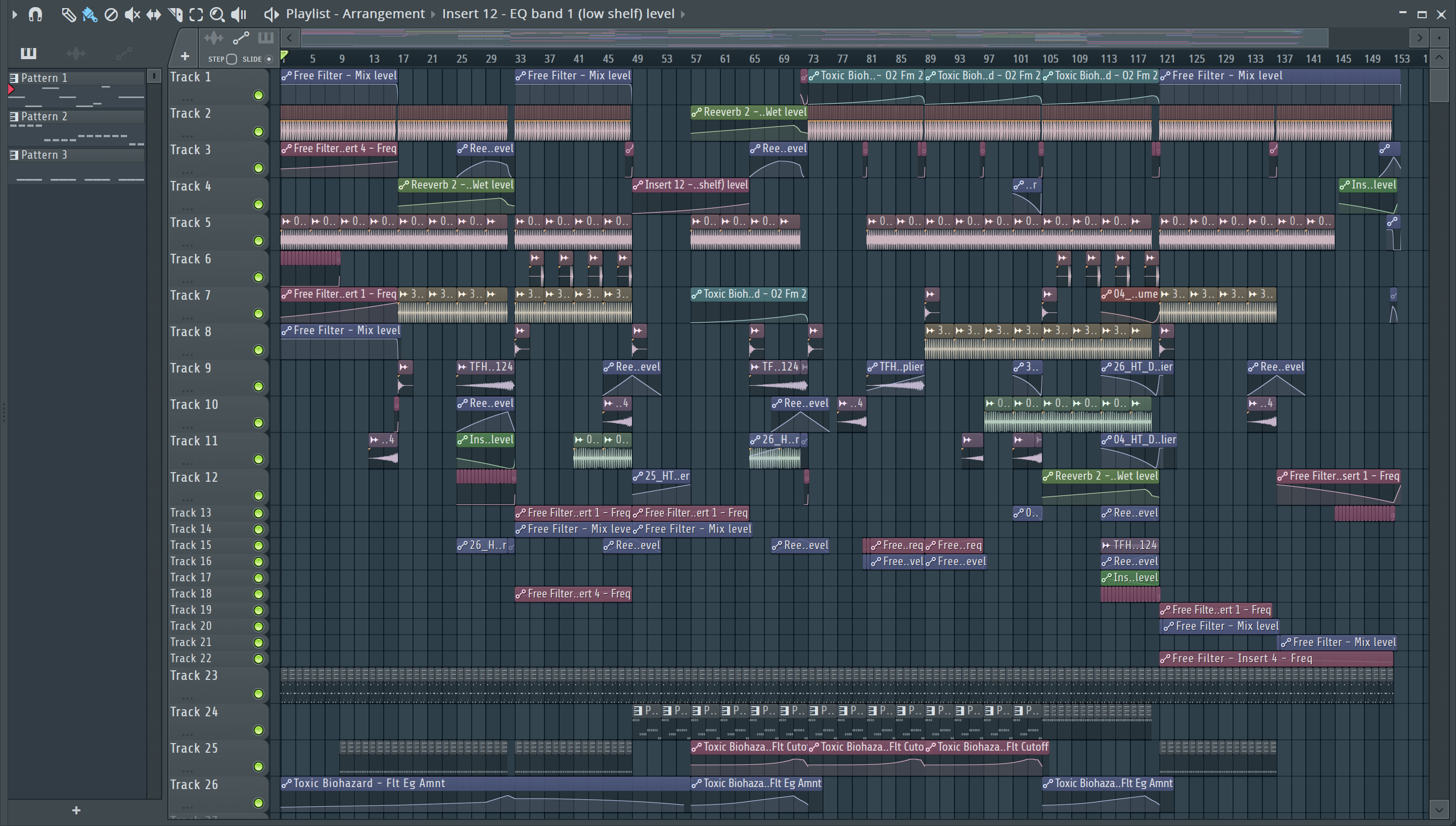Add a new pattern with bottom plus
Screen dimensions: 1456x826
76,810
